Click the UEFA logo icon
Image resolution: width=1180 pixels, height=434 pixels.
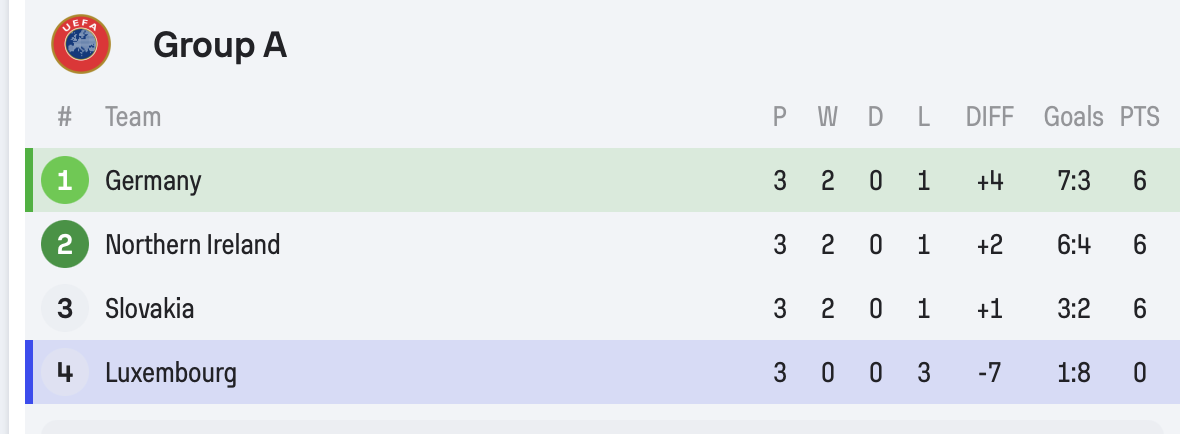[x=81, y=45]
